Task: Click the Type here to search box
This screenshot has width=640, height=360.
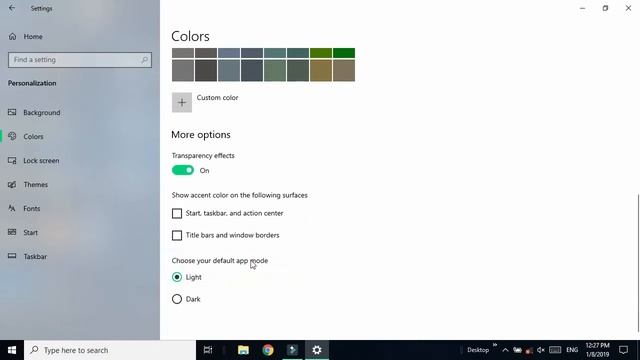Action: point(110,350)
